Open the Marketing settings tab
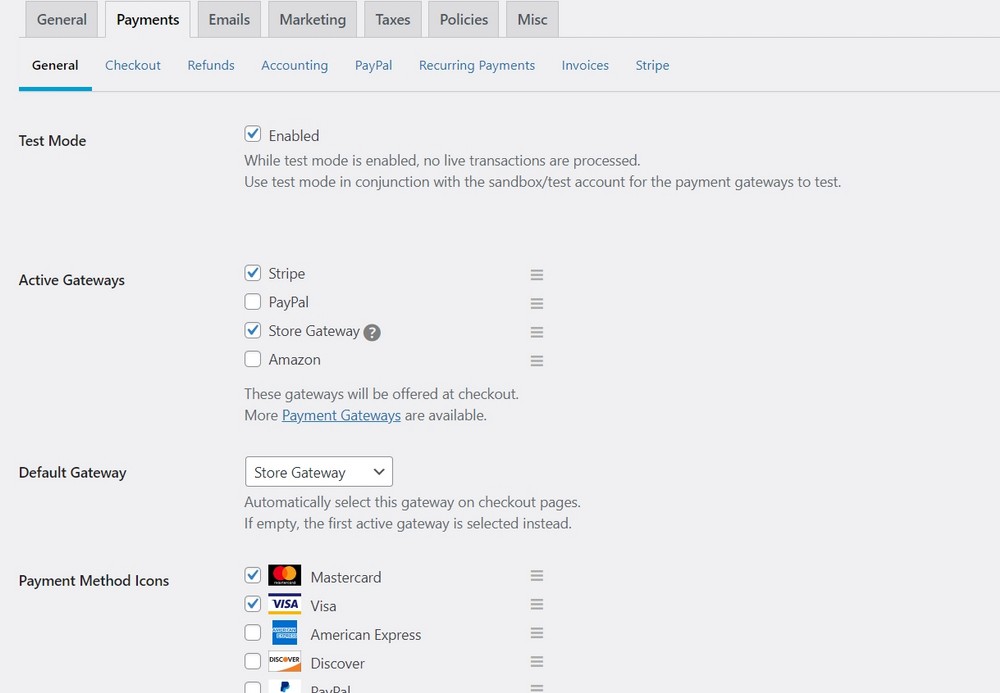The height and width of the screenshot is (693, 1000). [x=312, y=19]
